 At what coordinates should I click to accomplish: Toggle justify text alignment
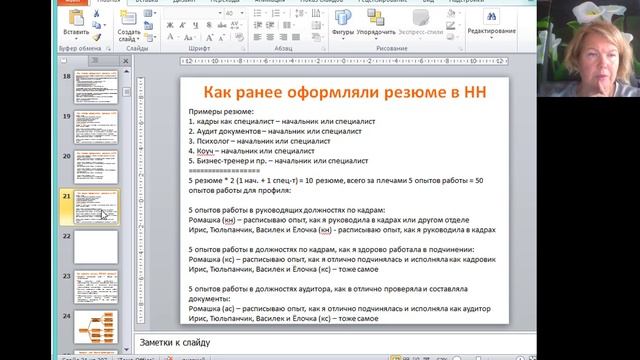pos(296,38)
